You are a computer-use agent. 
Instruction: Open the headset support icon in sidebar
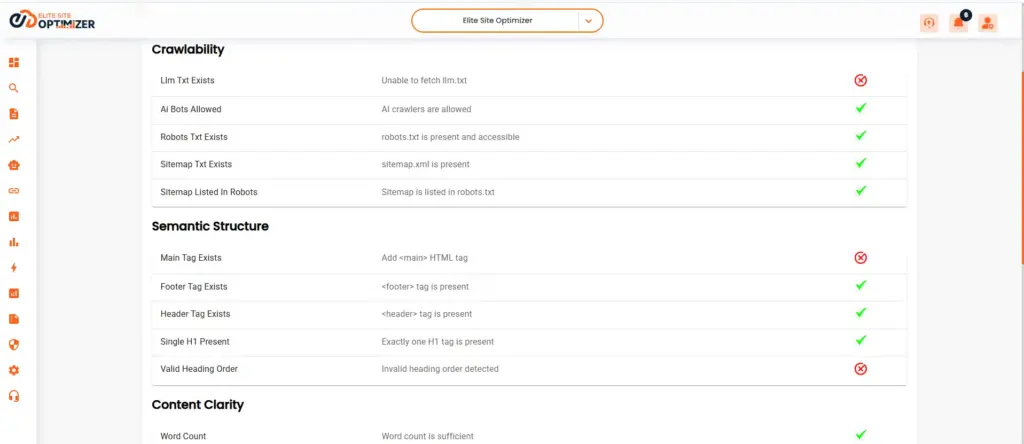[14, 396]
